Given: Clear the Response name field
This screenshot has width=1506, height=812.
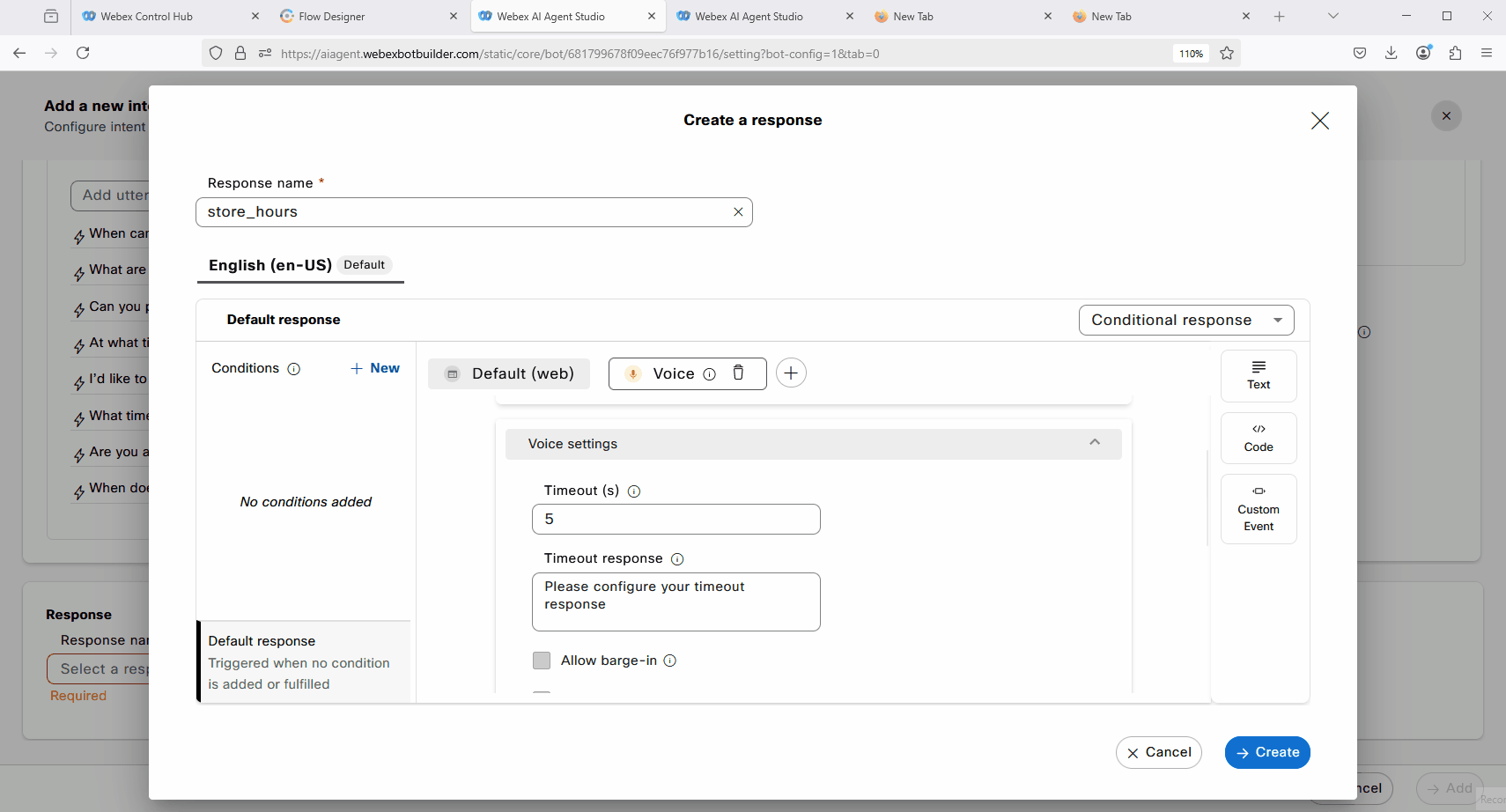Looking at the screenshot, I should pos(738,212).
